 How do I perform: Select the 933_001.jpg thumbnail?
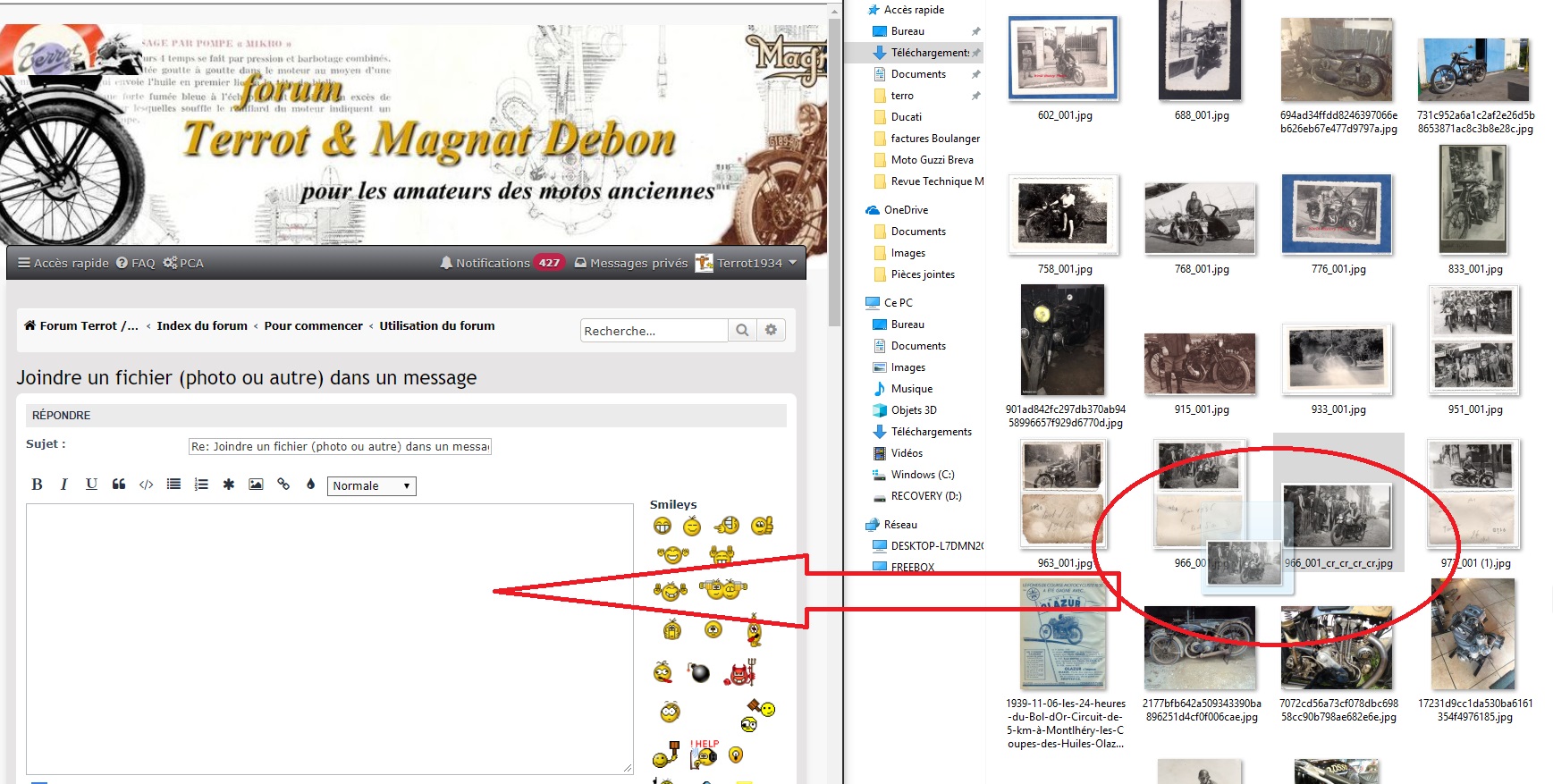(1338, 359)
